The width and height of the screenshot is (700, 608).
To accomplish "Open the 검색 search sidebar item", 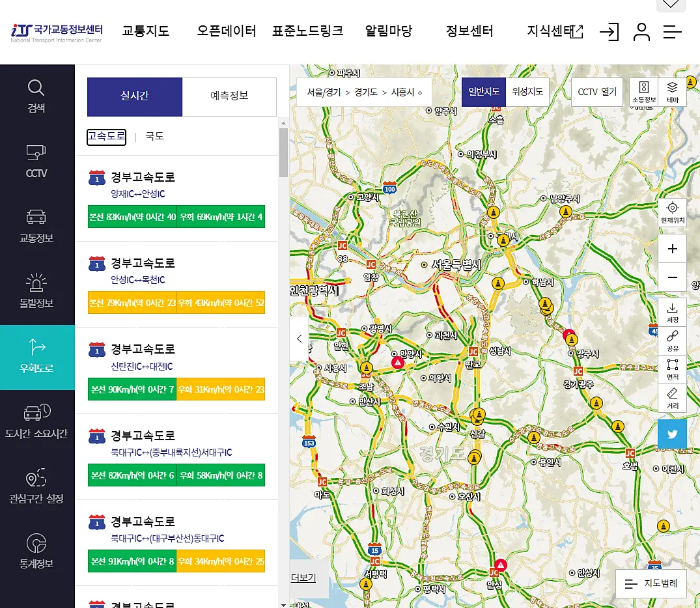I will [37, 96].
